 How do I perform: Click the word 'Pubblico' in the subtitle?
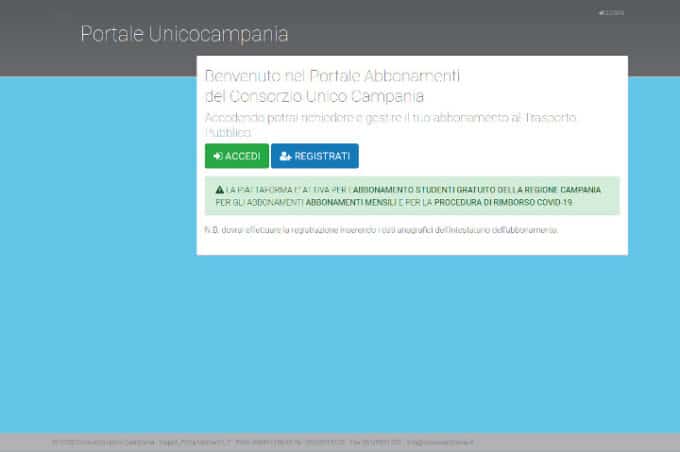point(228,132)
